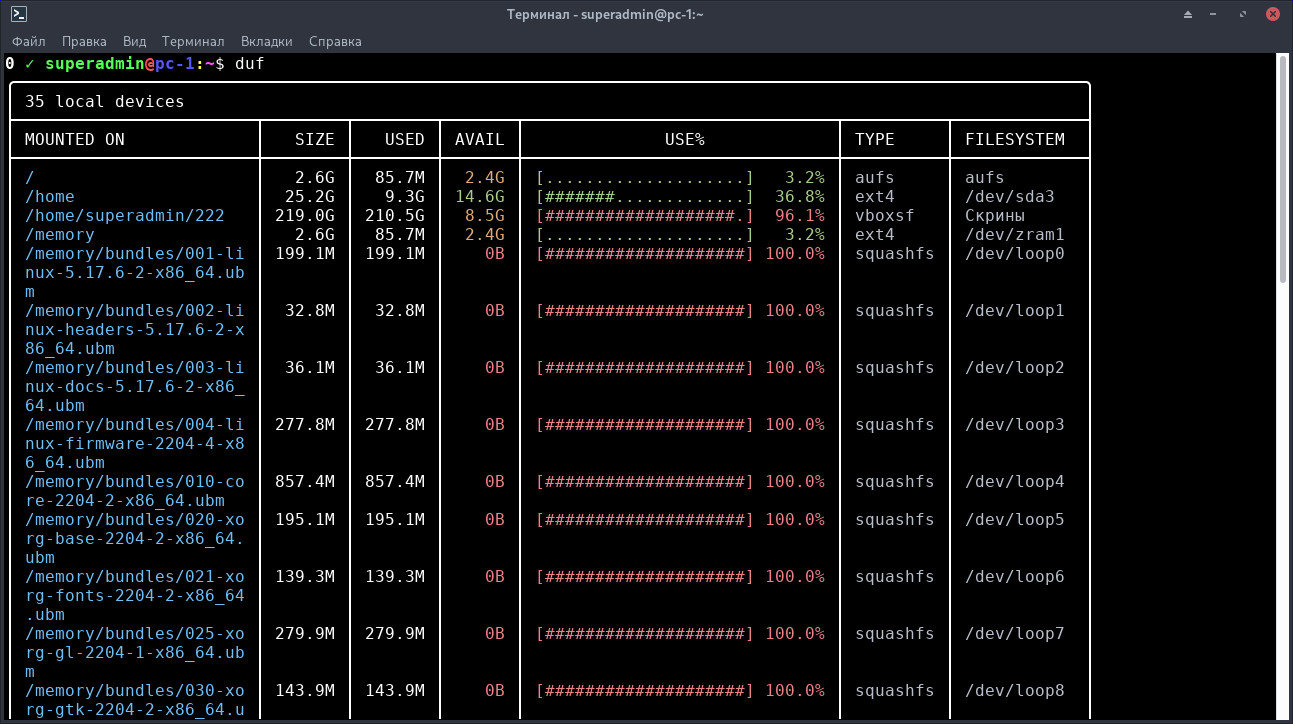Open the Файл menu
This screenshot has height=724, width=1293.
(28, 42)
